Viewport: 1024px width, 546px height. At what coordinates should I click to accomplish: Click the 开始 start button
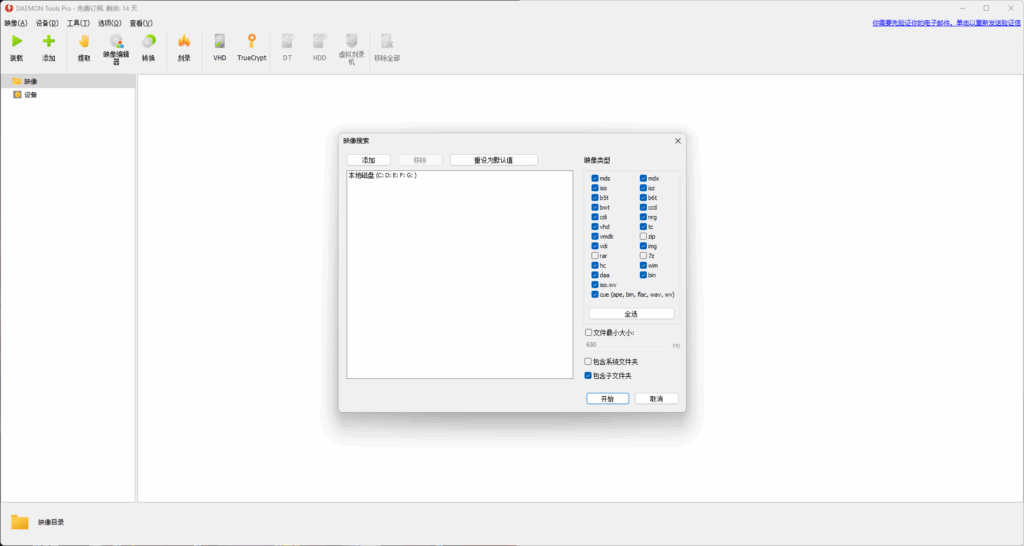(x=607, y=398)
